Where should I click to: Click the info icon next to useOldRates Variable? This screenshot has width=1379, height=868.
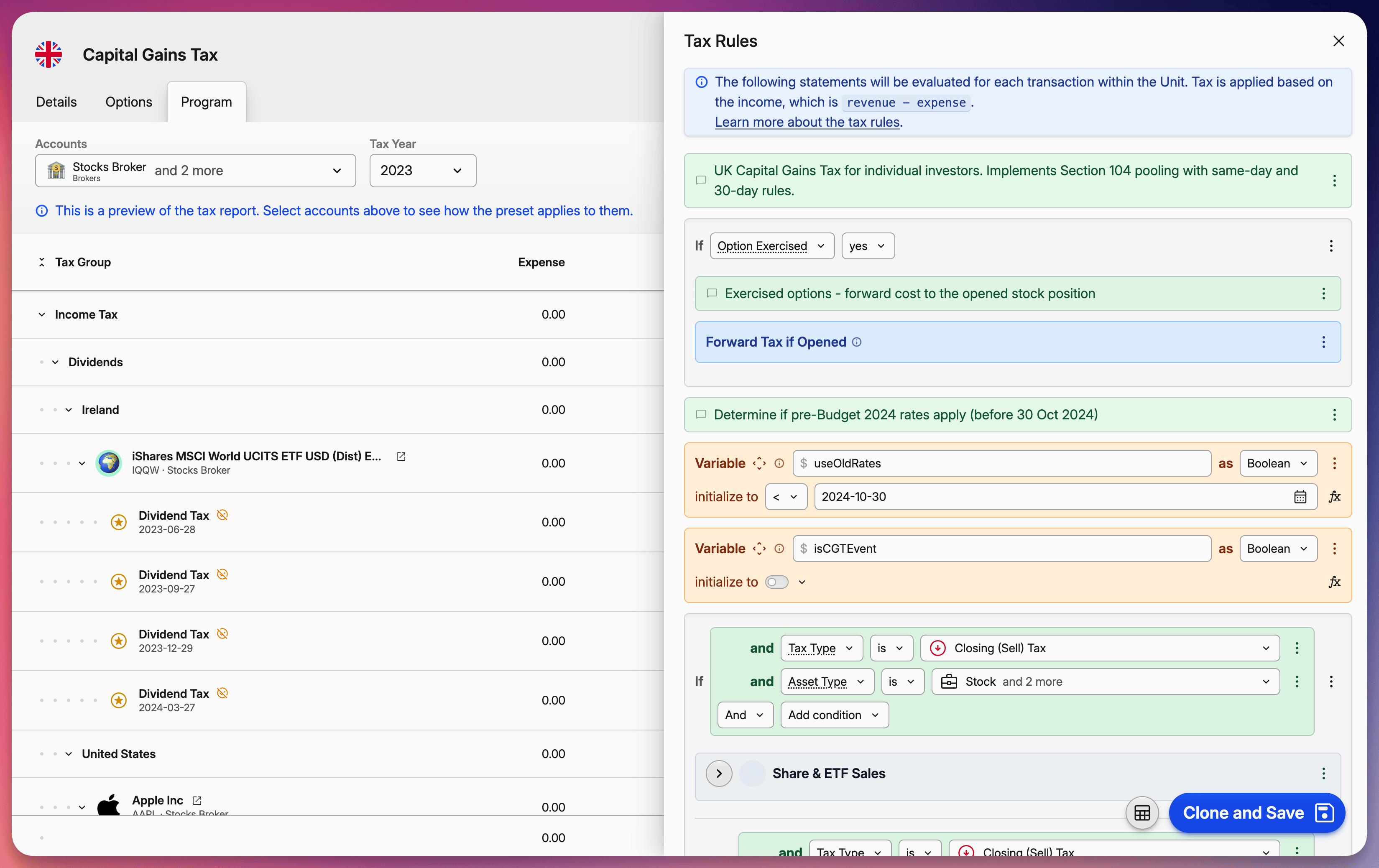(x=779, y=463)
